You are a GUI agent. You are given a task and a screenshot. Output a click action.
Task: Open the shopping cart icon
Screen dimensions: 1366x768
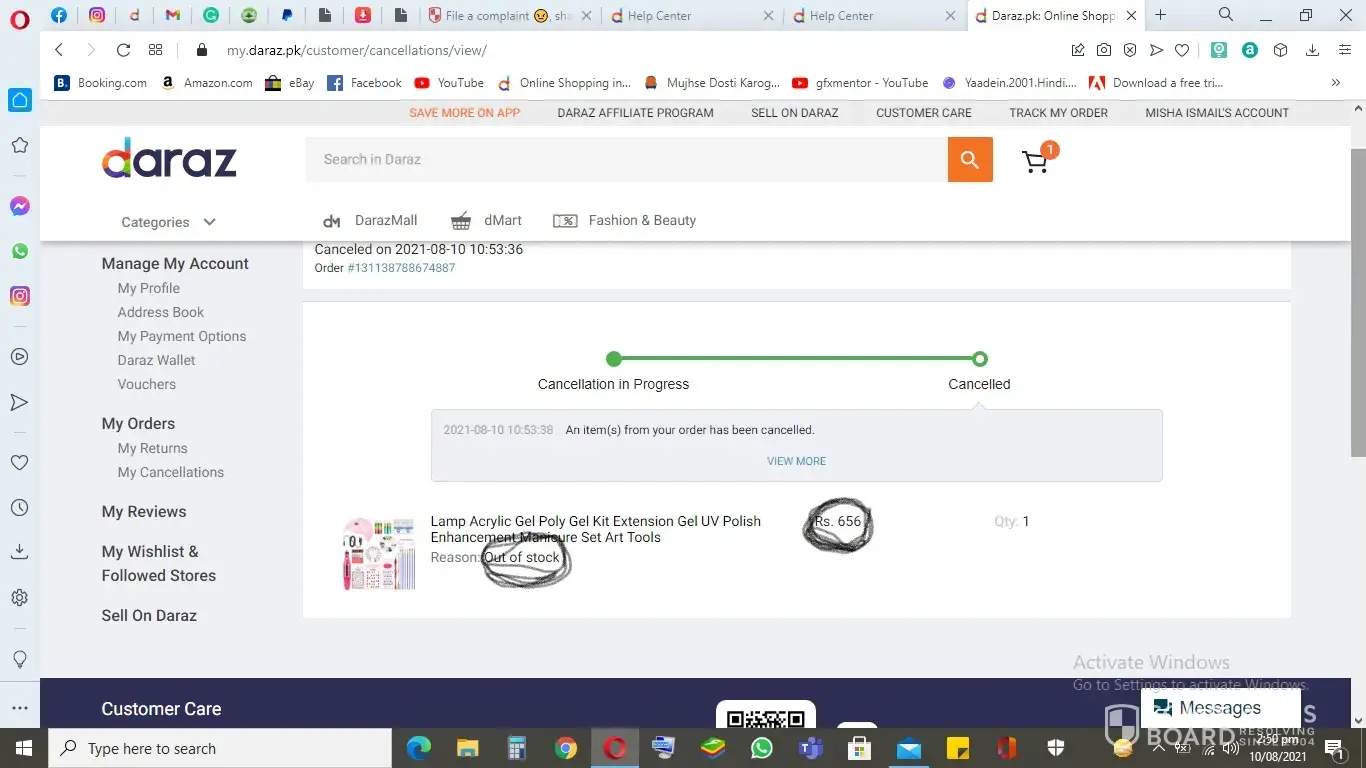[1035, 162]
